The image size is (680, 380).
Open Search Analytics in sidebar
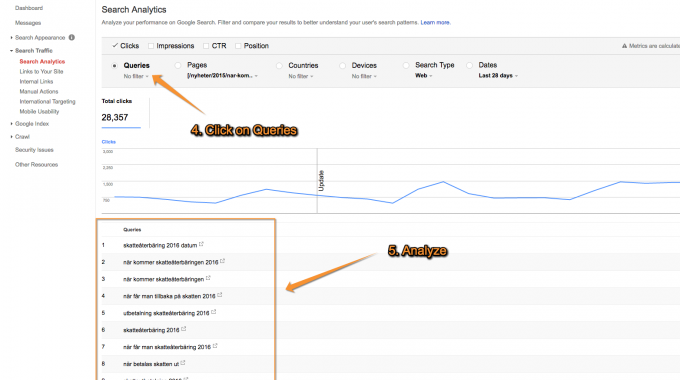[x=42, y=62]
